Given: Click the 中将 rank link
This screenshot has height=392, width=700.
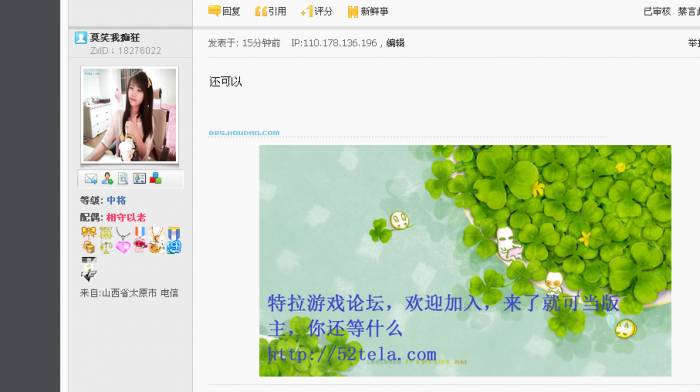Looking at the screenshot, I should tap(116, 200).
